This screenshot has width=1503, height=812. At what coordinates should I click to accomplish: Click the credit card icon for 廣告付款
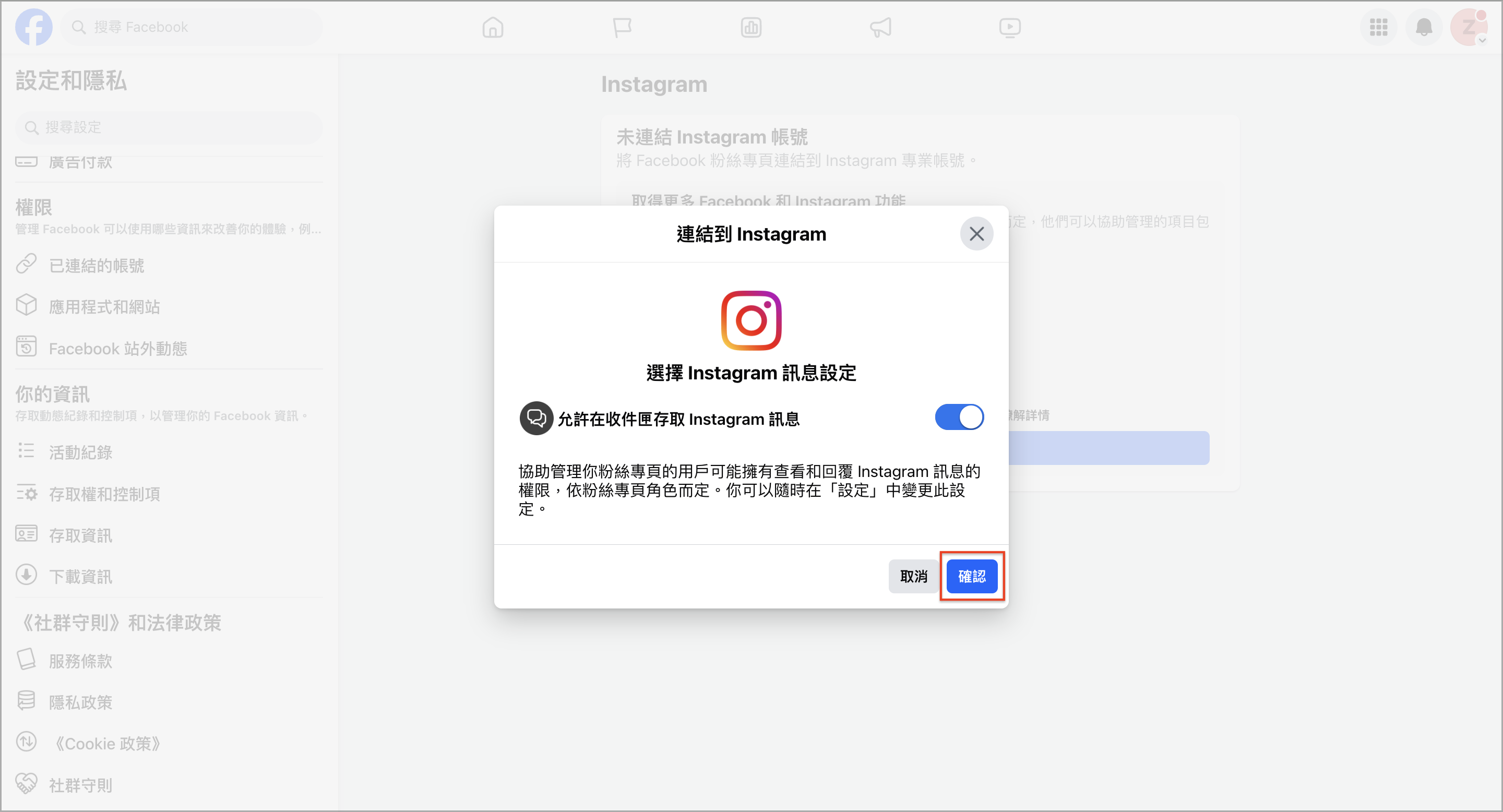pos(26,161)
